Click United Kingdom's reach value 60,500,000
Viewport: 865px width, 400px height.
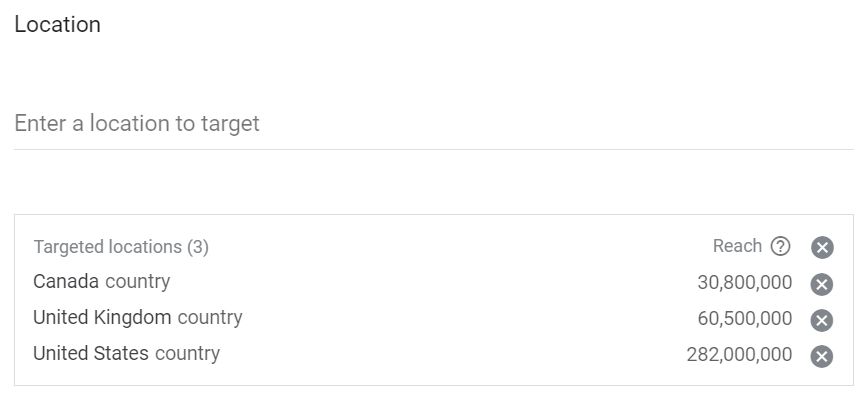pos(744,319)
